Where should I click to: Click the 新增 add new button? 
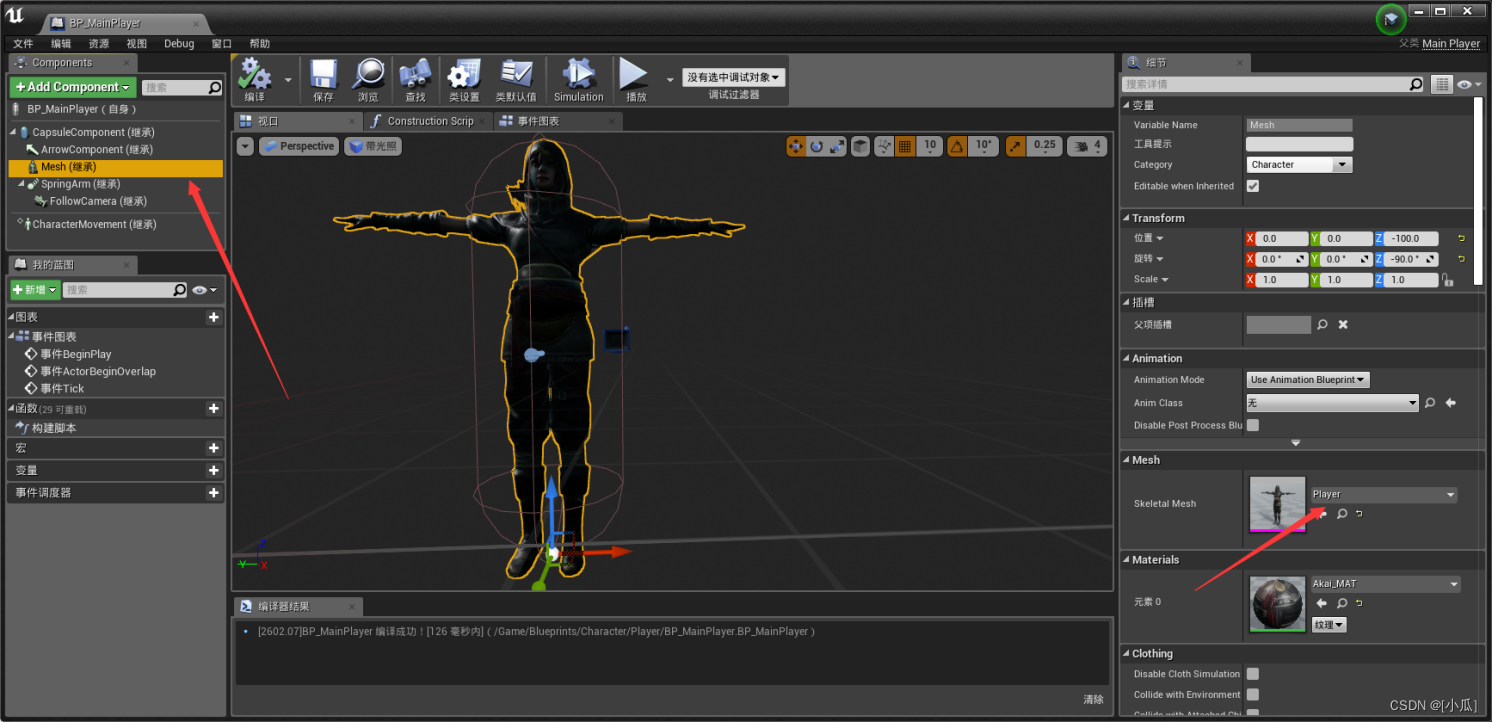click(35, 290)
